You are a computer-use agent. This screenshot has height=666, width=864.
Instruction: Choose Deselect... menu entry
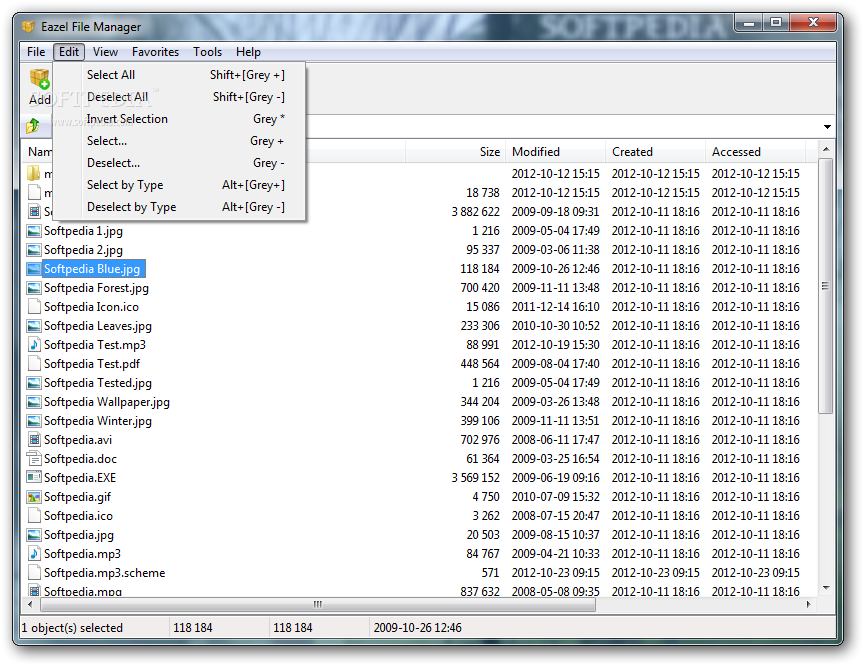tap(179, 163)
